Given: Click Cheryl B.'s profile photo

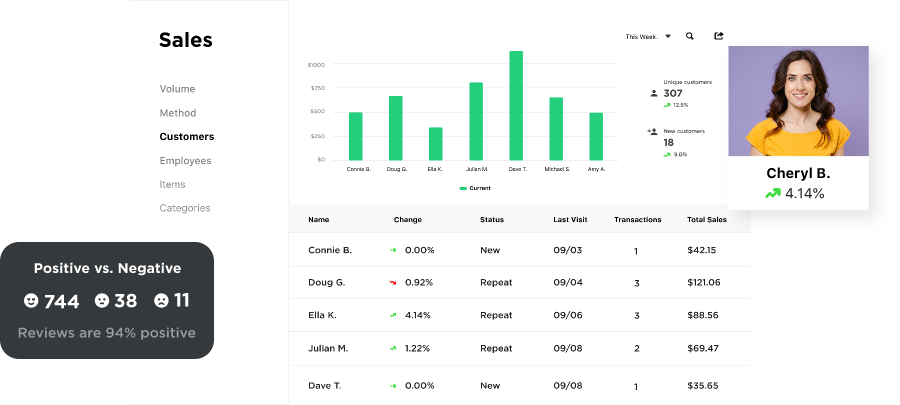Looking at the screenshot, I should 798,100.
